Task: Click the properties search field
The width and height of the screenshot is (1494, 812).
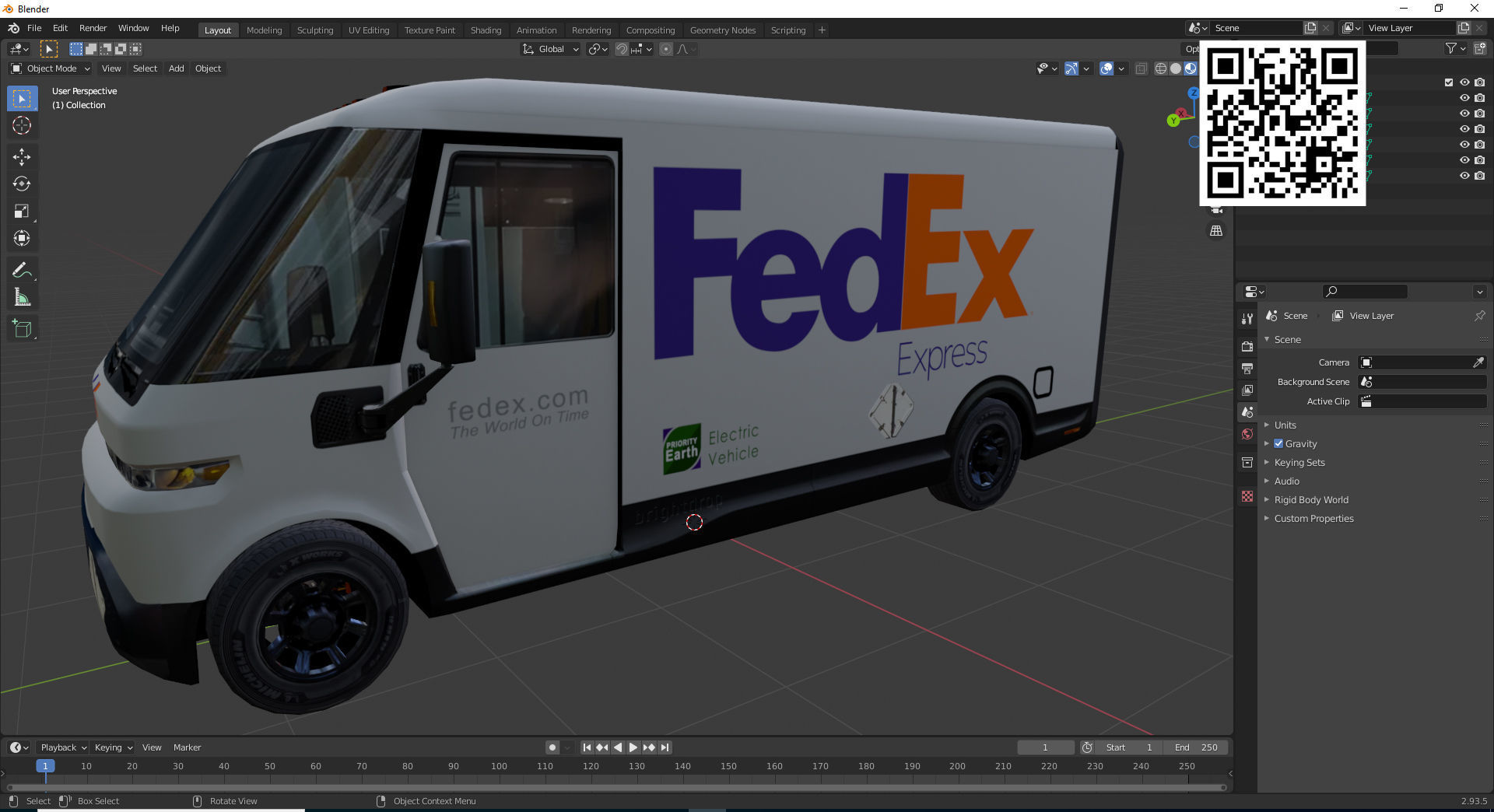Action: (x=1365, y=292)
